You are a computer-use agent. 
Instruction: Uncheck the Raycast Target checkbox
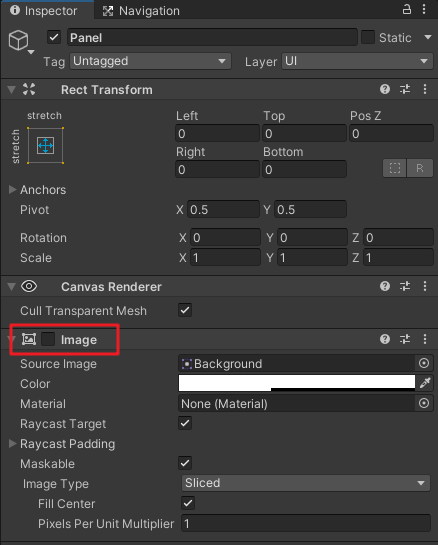185,423
